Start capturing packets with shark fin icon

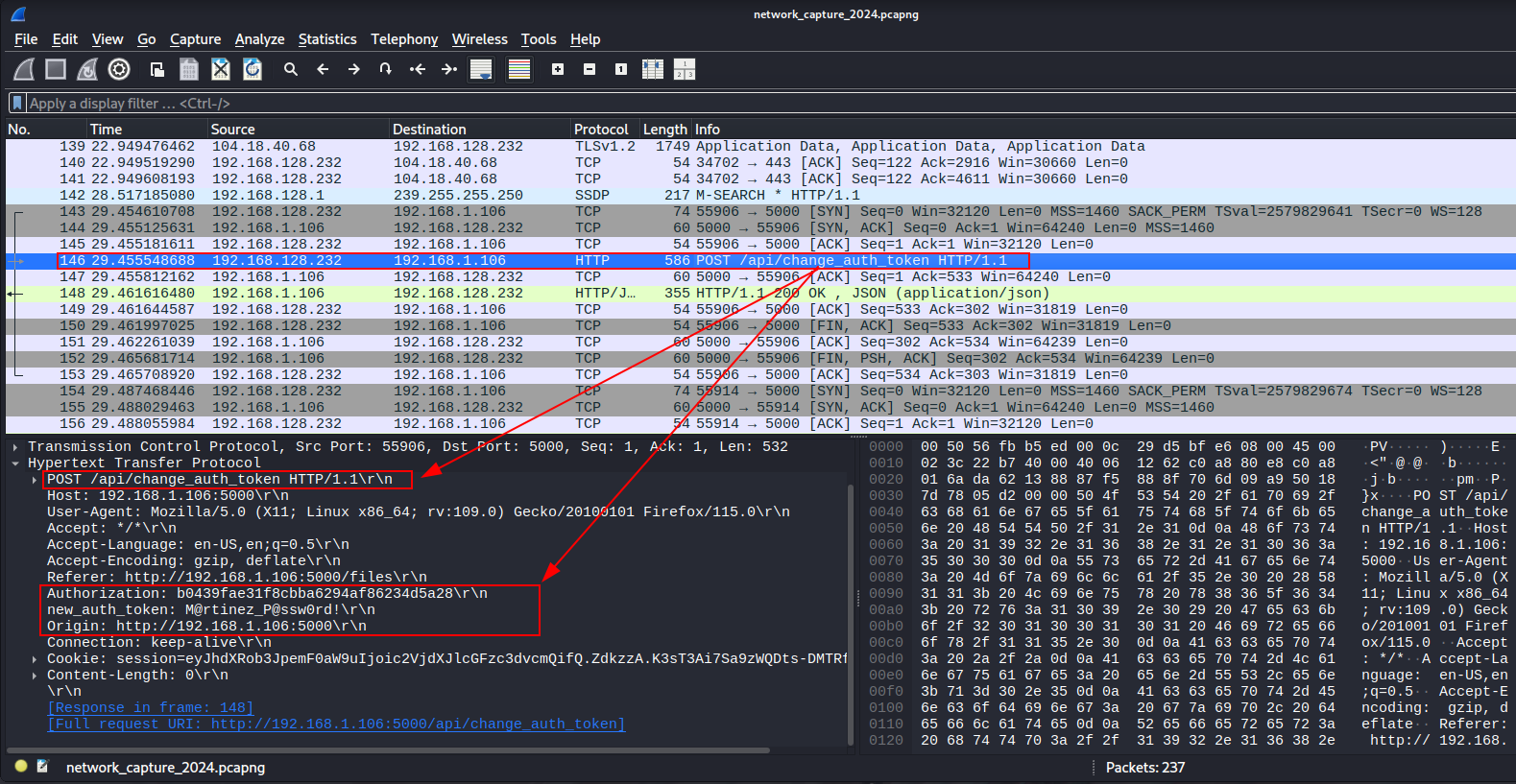[x=25, y=69]
